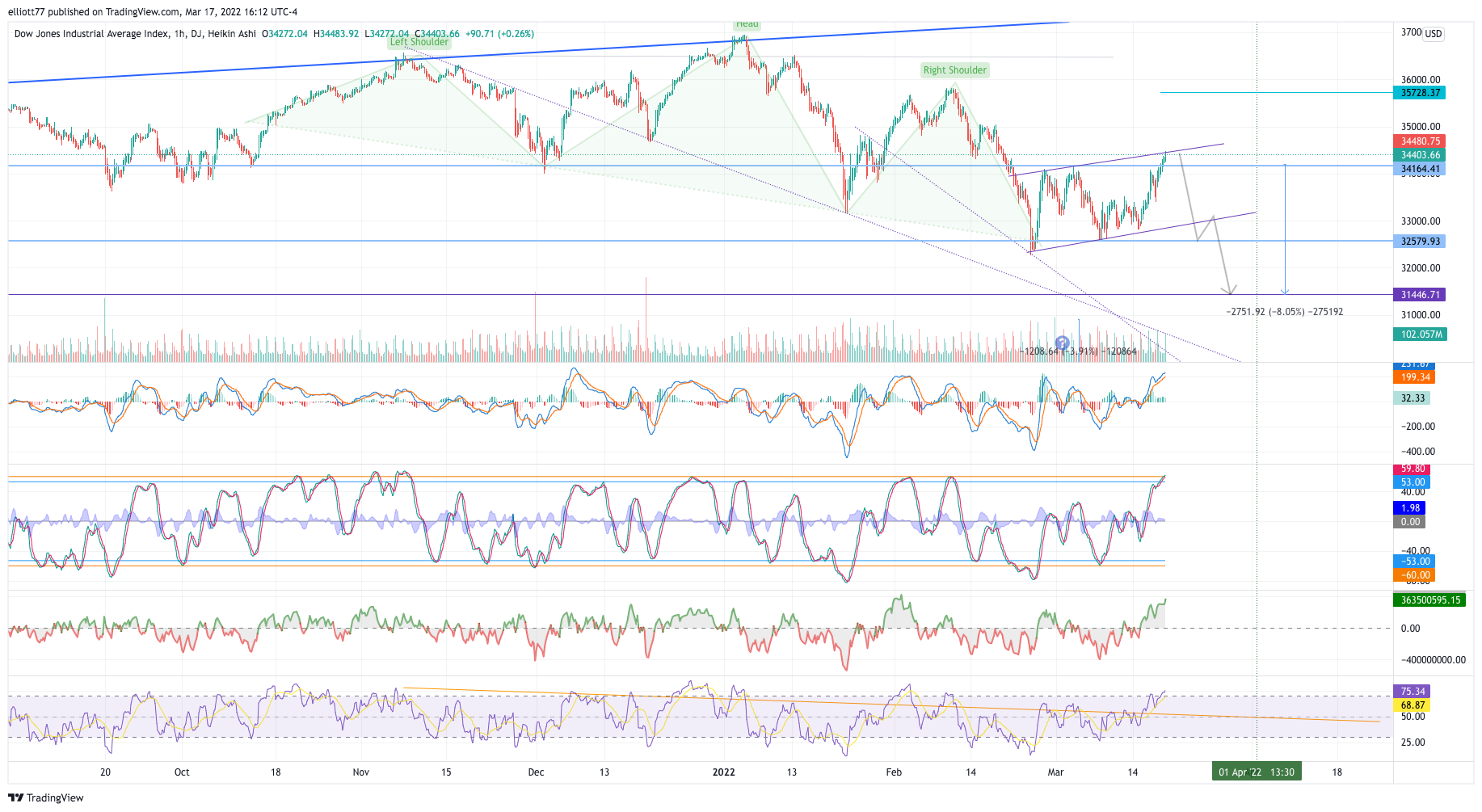Click the purple 31446.71 target level label

click(1420, 295)
